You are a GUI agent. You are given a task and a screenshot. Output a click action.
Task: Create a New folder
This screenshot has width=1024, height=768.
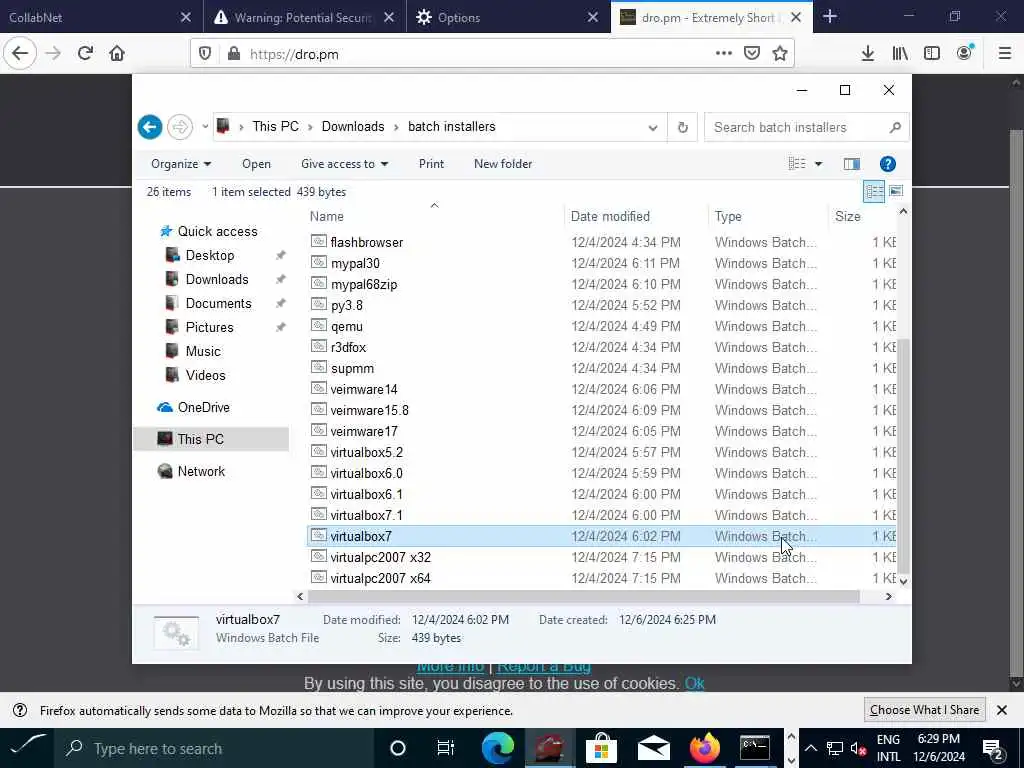503,164
